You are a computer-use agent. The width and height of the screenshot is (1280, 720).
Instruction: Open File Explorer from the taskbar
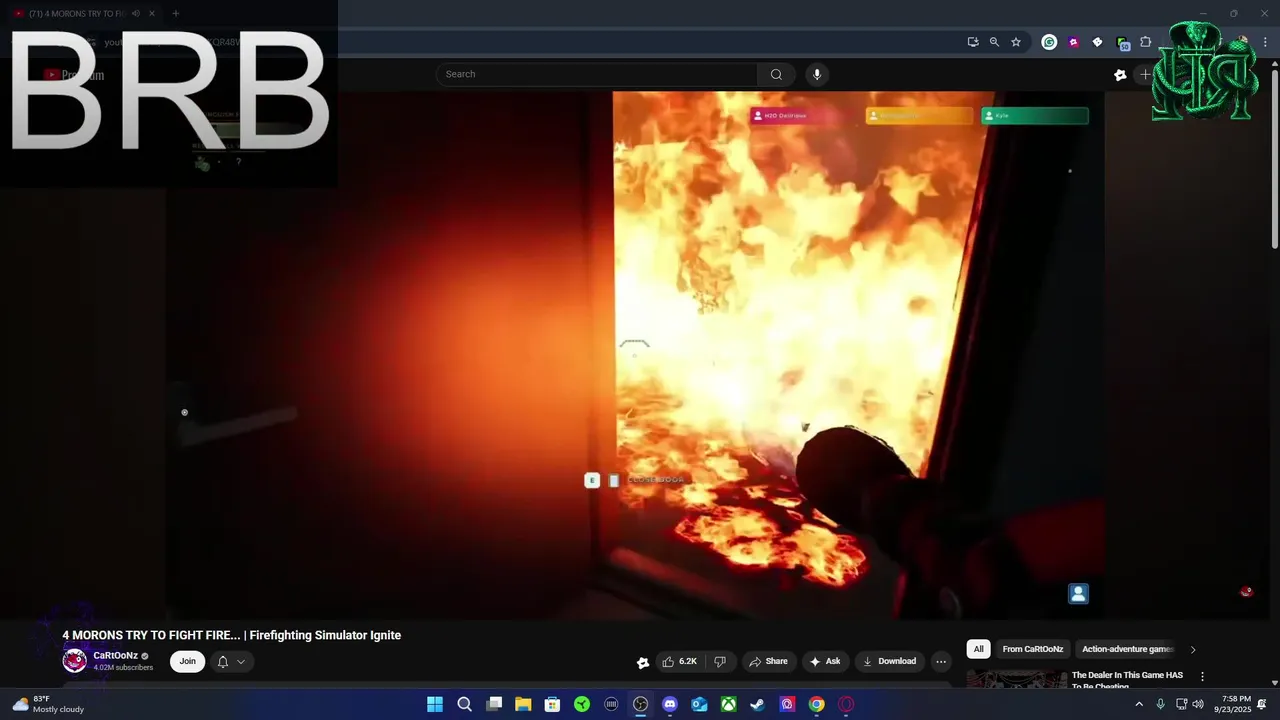[x=523, y=704]
